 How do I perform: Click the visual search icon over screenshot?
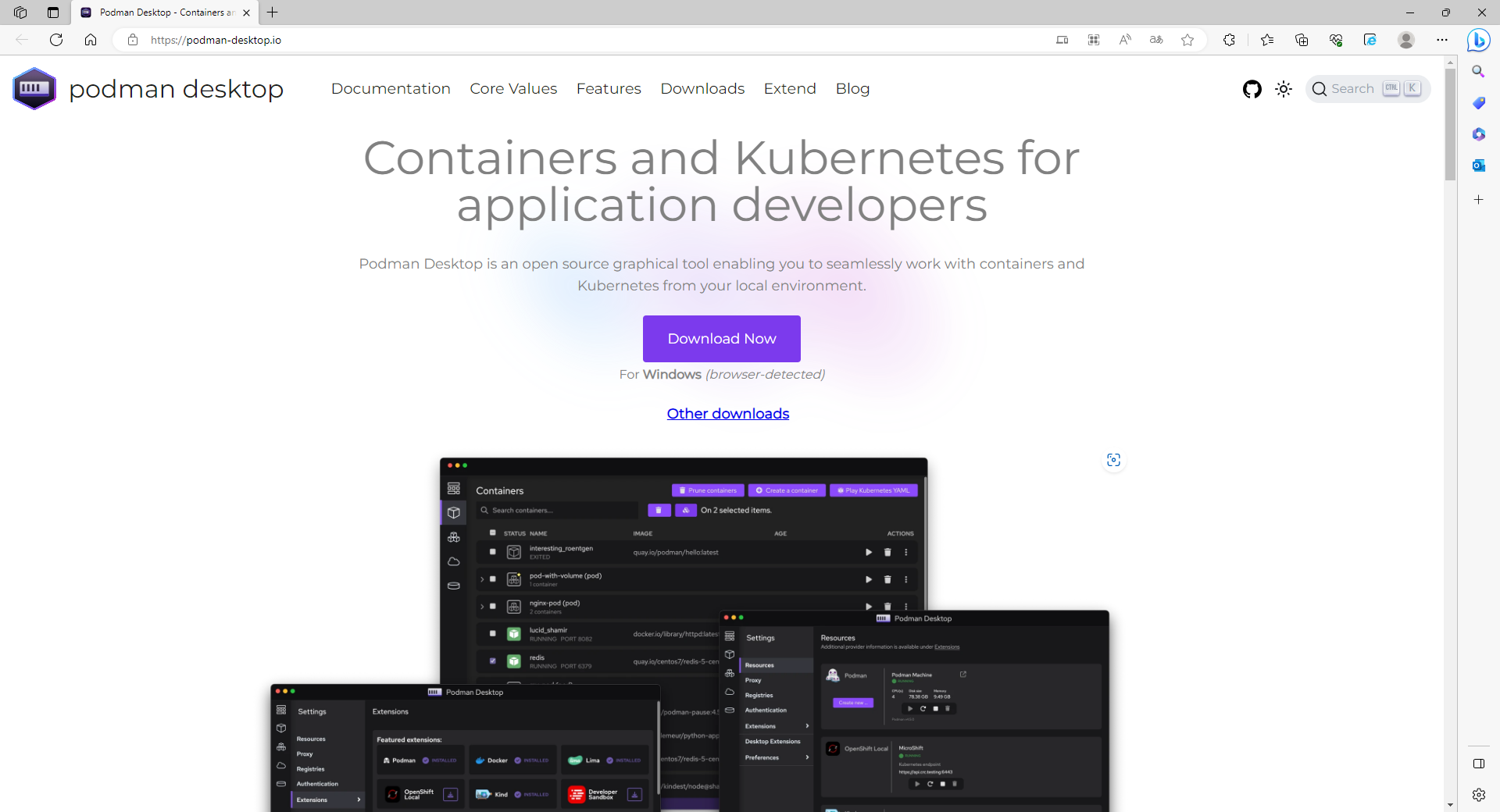click(x=1113, y=460)
